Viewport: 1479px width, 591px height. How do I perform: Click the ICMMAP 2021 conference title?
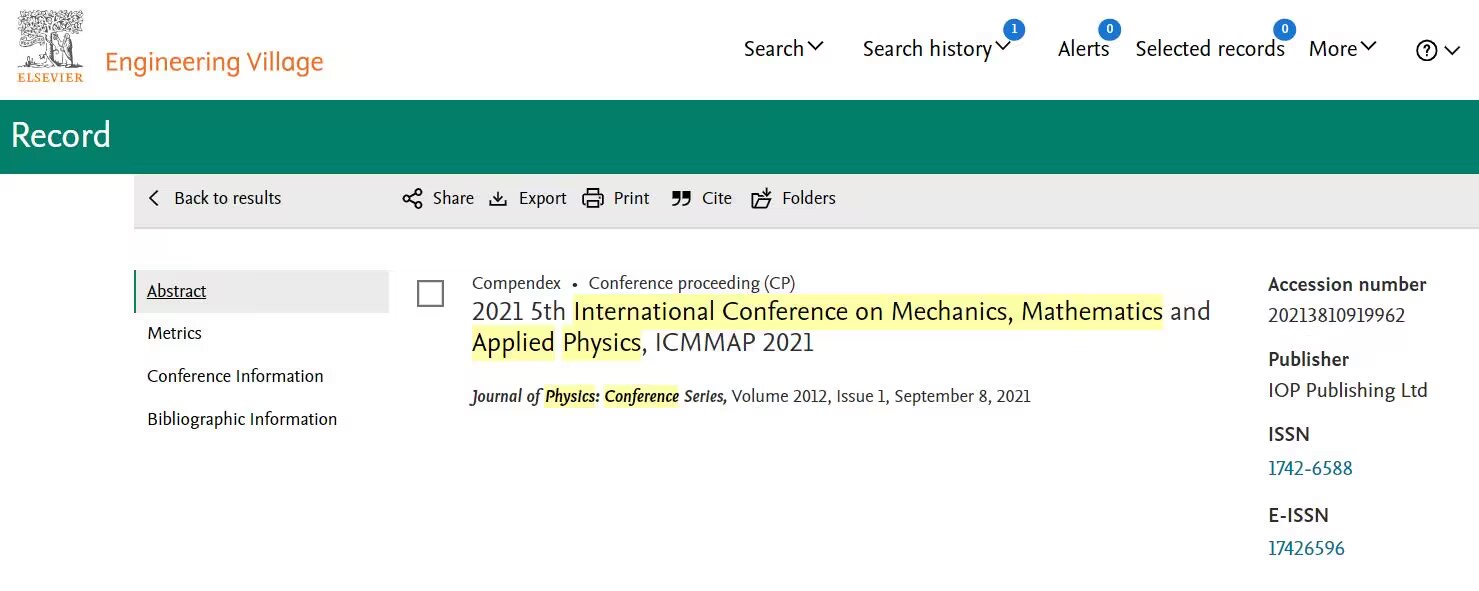click(841, 327)
